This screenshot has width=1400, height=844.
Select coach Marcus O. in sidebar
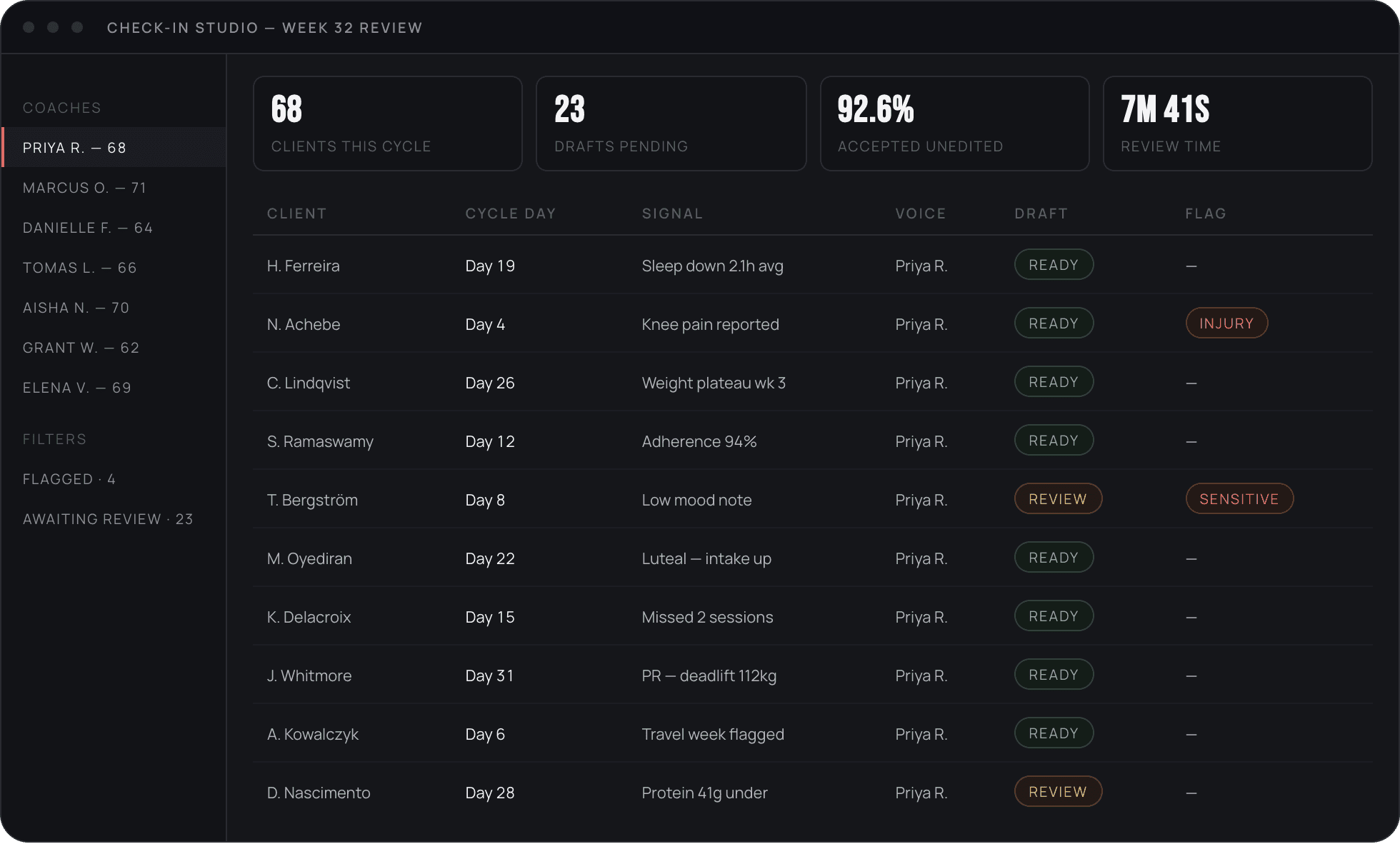114,188
